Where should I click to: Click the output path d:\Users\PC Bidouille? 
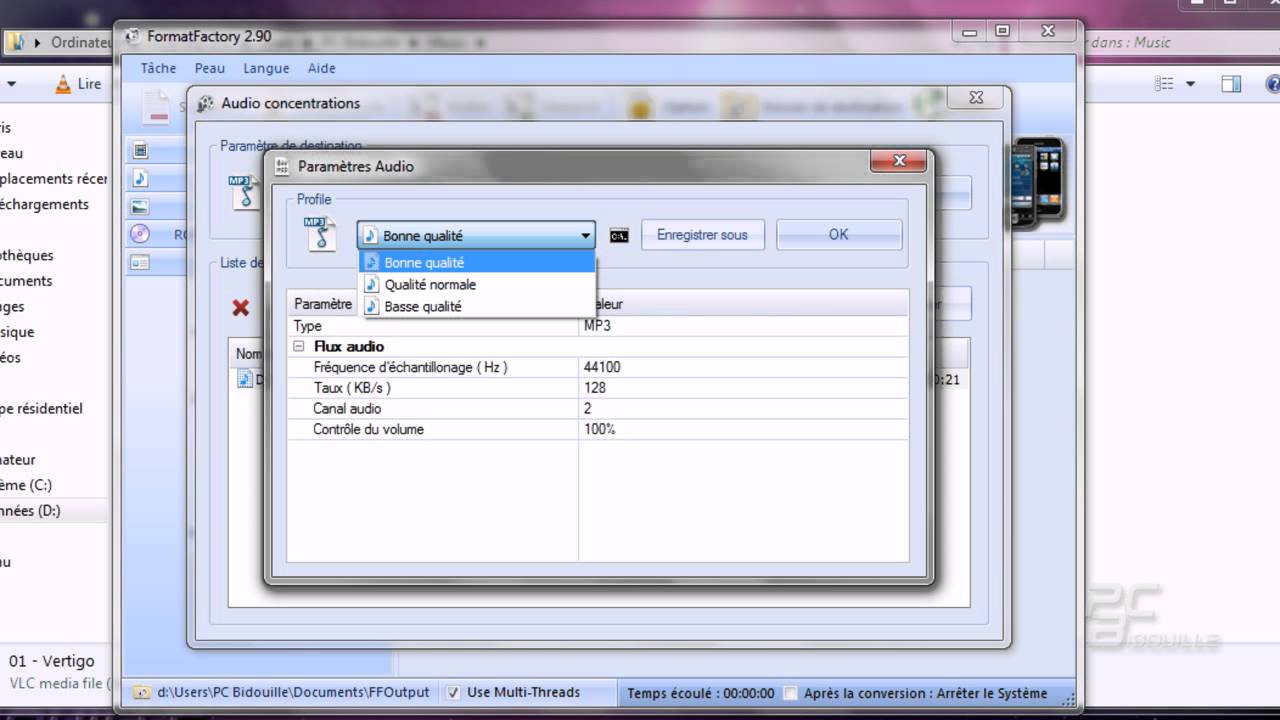(293, 692)
